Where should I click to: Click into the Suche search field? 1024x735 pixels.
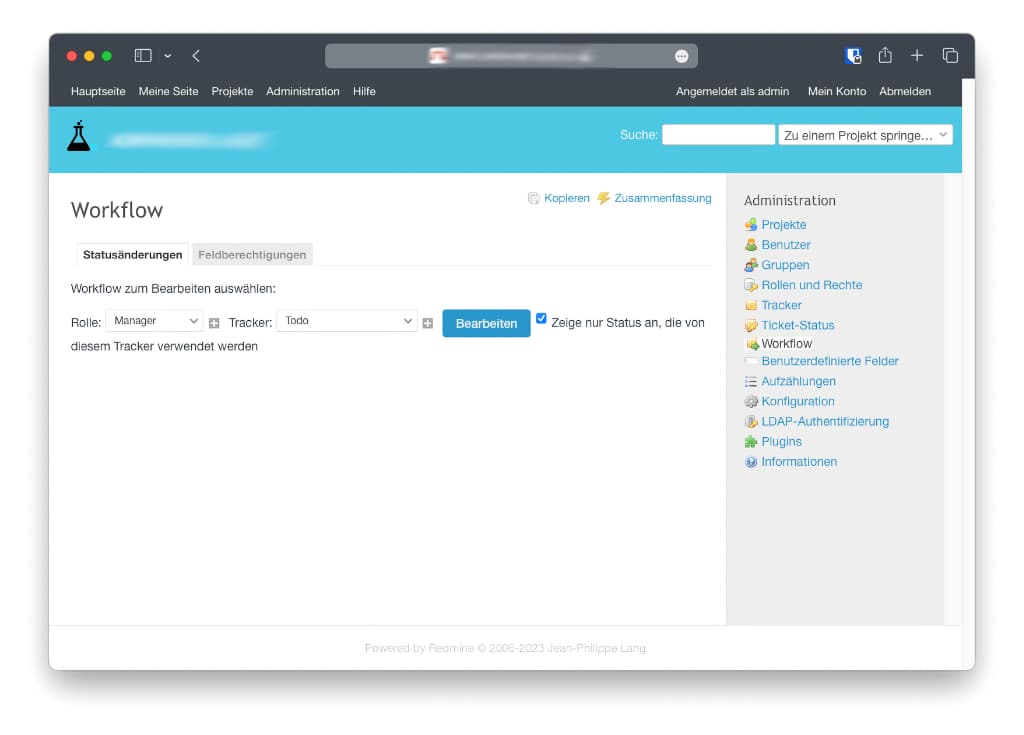point(718,135)
